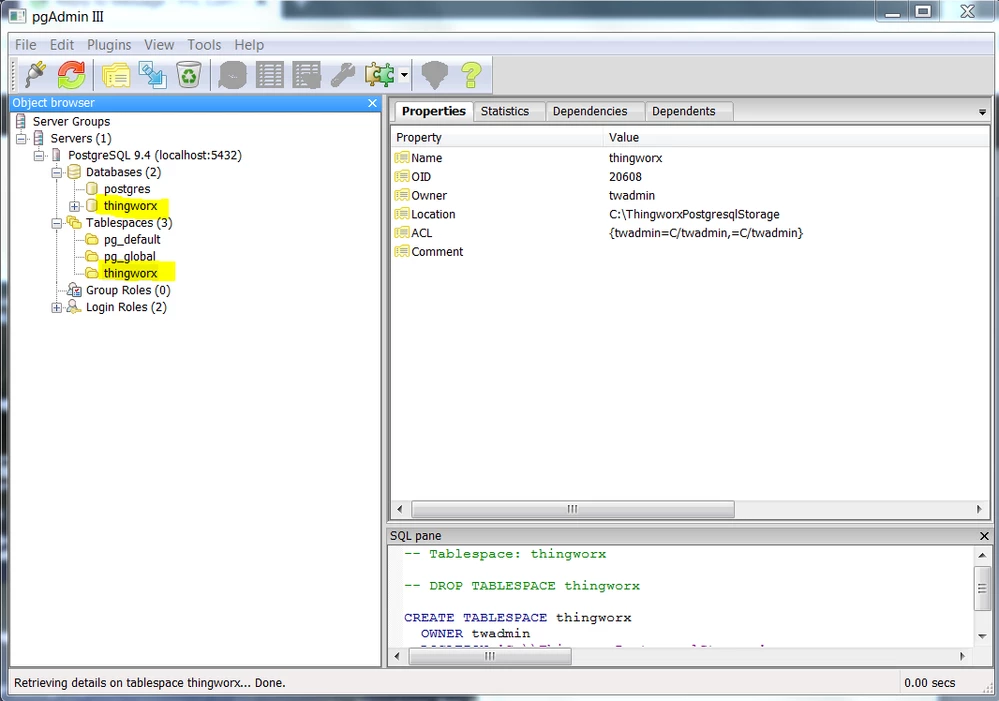This screenshot has height=701, width=999.
Task: Click the pg_global tablespace folder icon
Action: [x=92, y=256]
